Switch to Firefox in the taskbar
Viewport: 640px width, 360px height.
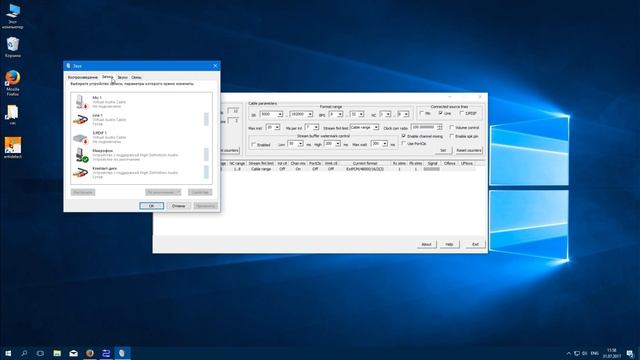click(x=90, y=353)
